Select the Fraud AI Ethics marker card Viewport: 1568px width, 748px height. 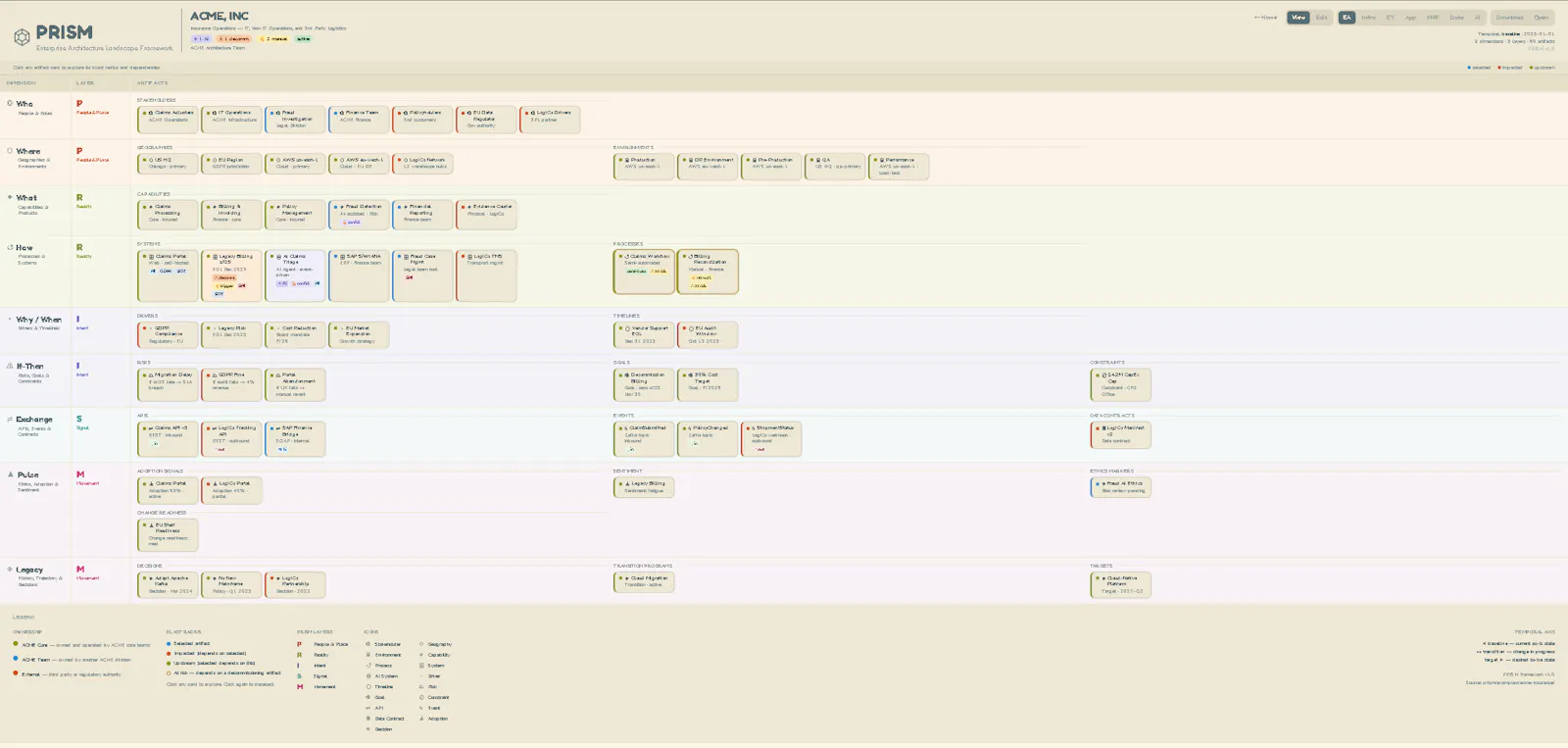tap(1120, 486)
